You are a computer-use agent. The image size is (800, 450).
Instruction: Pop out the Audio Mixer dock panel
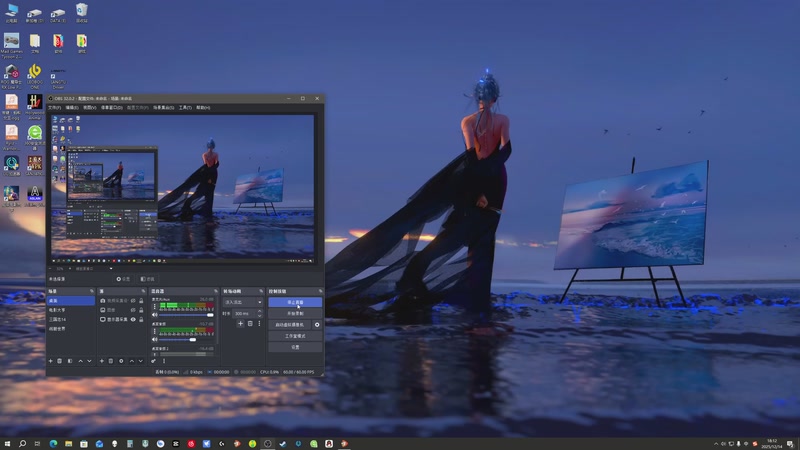216,291
